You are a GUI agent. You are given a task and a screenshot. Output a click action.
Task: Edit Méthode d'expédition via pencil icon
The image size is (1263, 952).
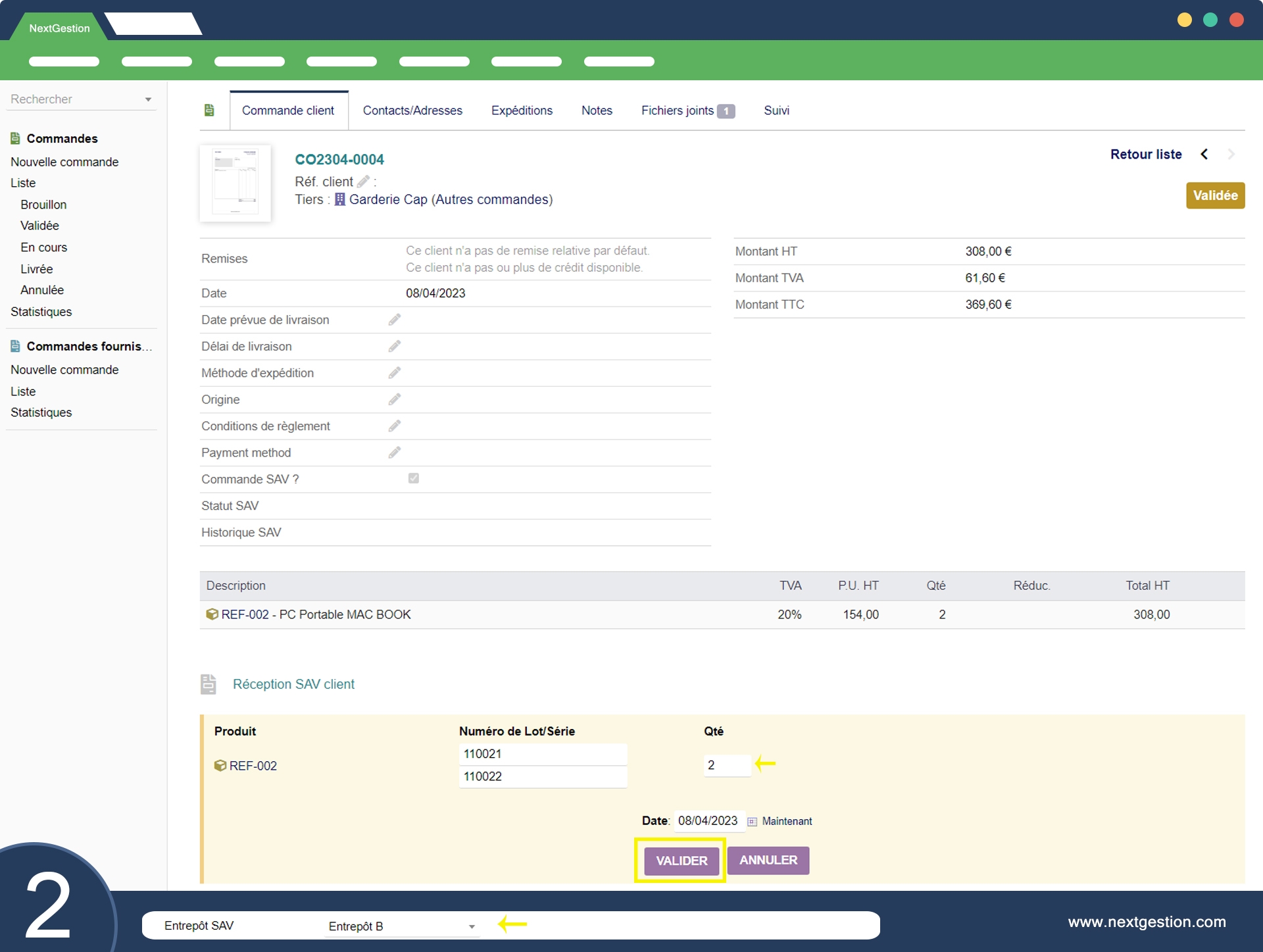click(x=395, y=373)
